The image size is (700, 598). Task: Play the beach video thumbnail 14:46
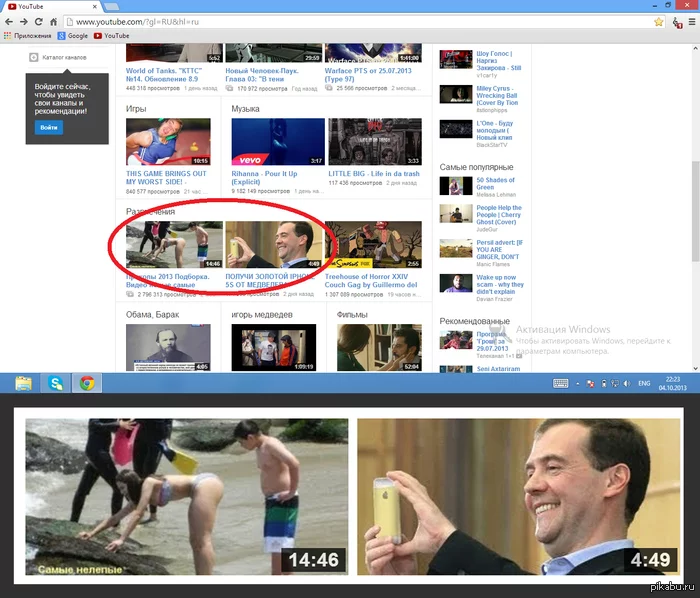[174, 245]
